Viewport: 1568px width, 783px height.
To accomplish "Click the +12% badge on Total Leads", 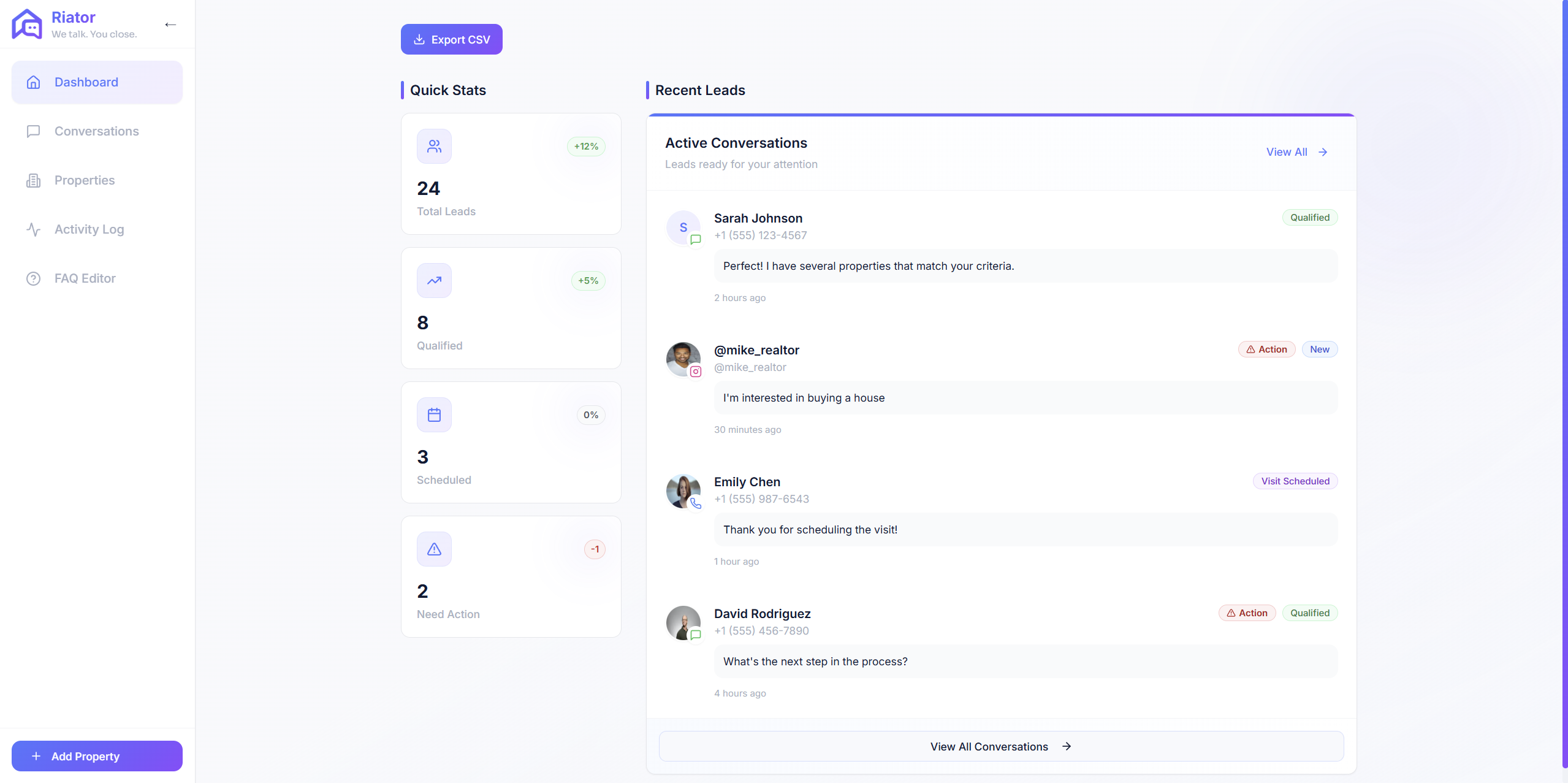I will [586, 147].
